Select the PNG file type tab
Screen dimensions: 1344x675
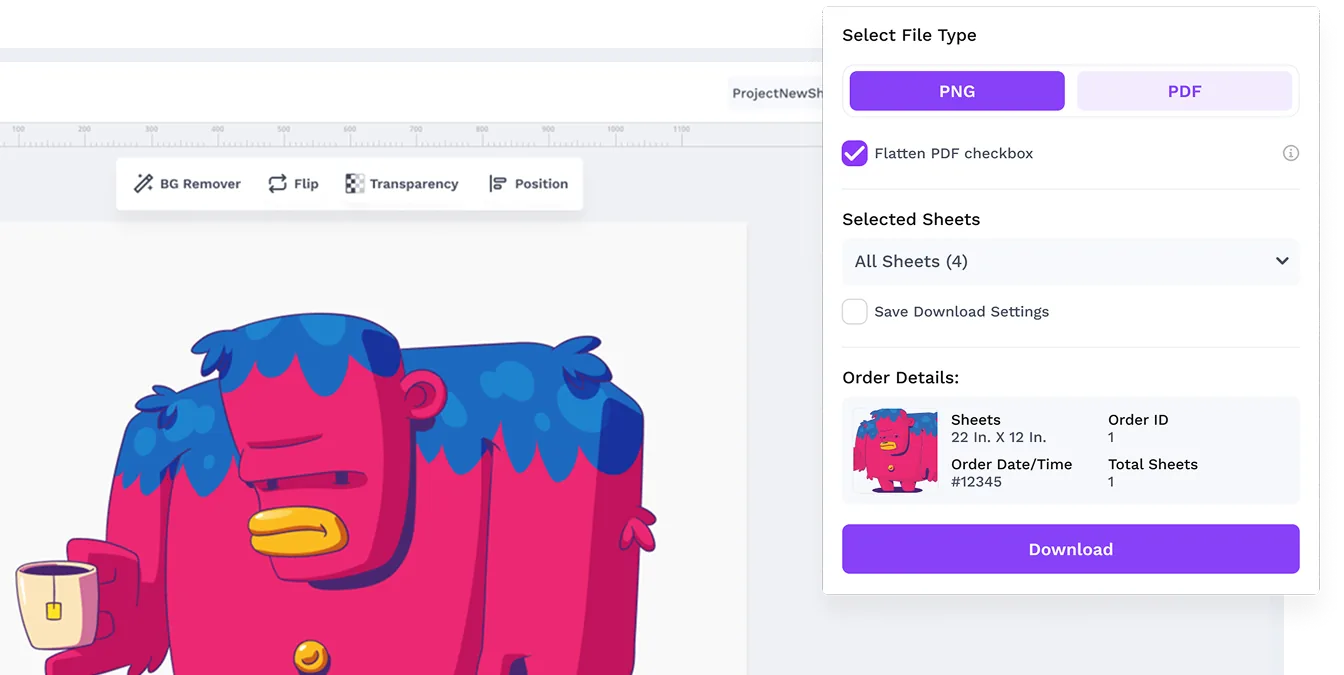tap(957, 91)
